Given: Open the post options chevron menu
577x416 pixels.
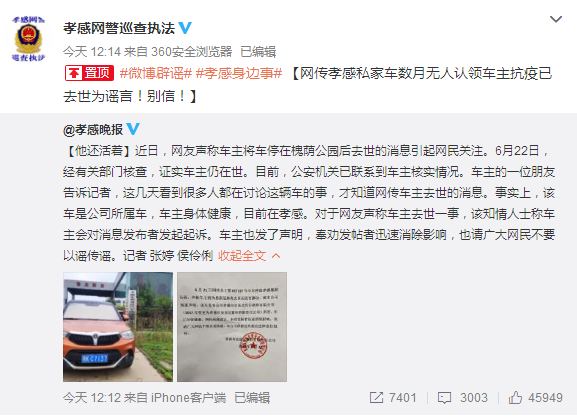Looking at the screenshot, I should [x=556, y=19].
